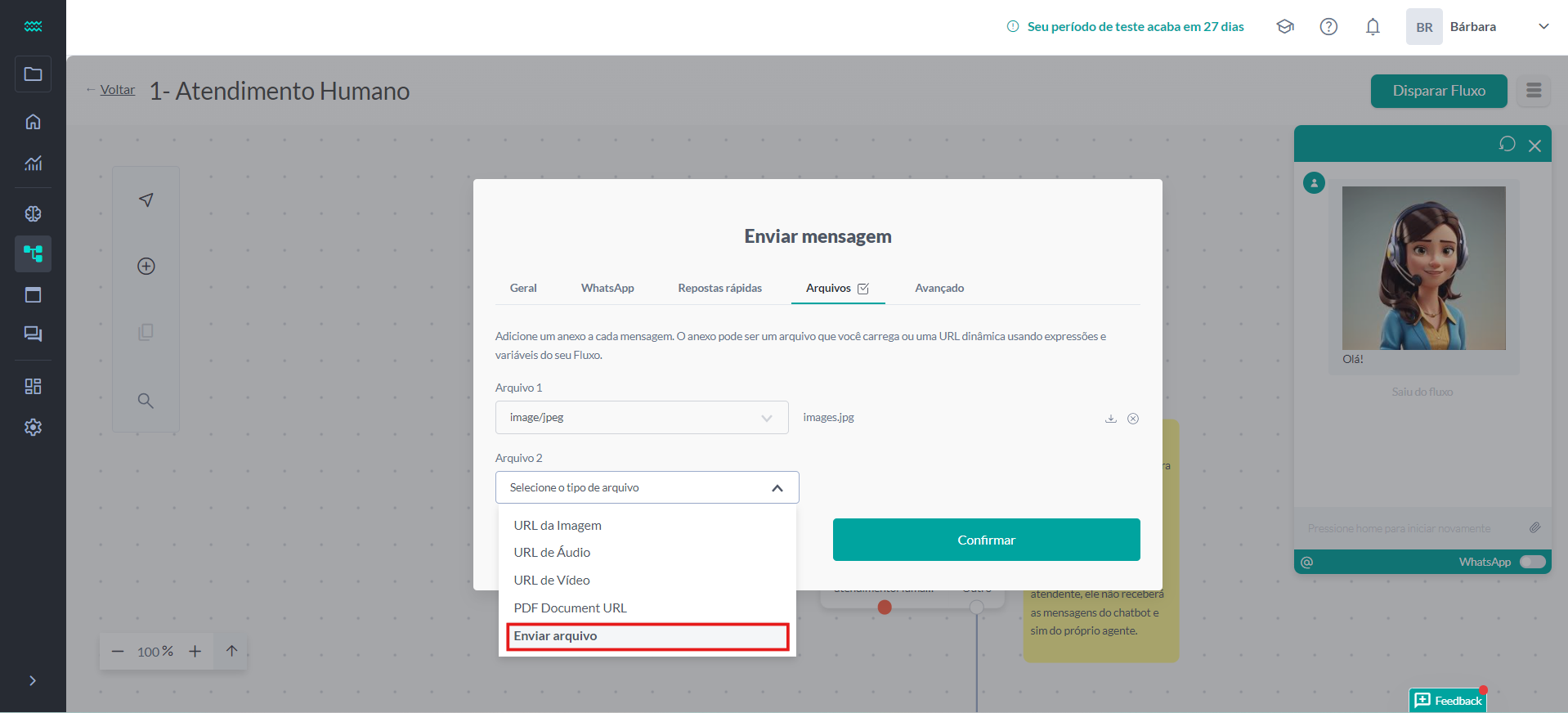Click the flow builder sidebar icon
The image size is (1568, 713).
click(33, 253)
